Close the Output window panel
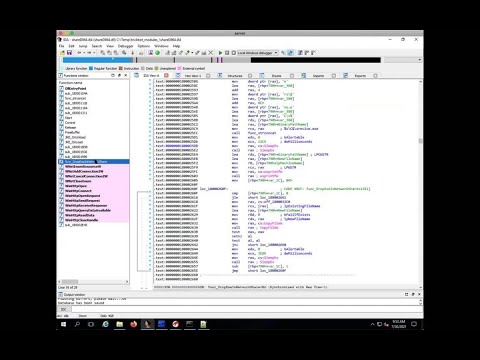The width and height of the screenshot is (480, 360). (419, 295)
